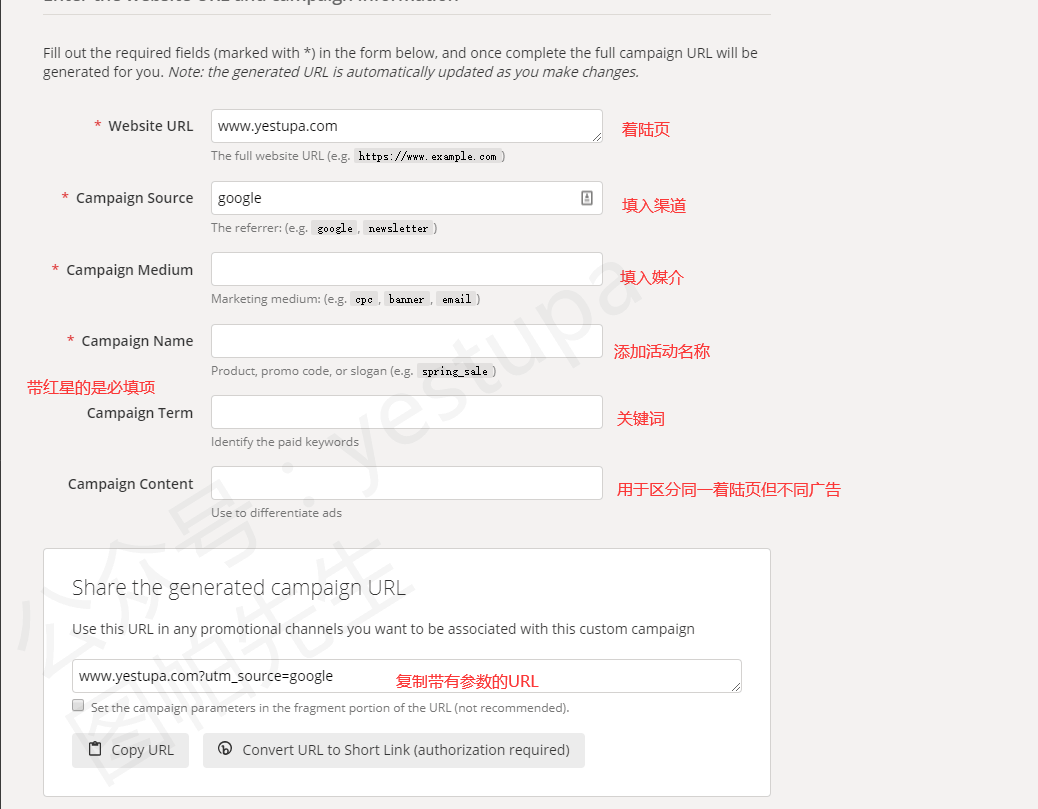1038x809 pixels.
Task: Click the generated campaign URL text box
Action: pos(406,676)
